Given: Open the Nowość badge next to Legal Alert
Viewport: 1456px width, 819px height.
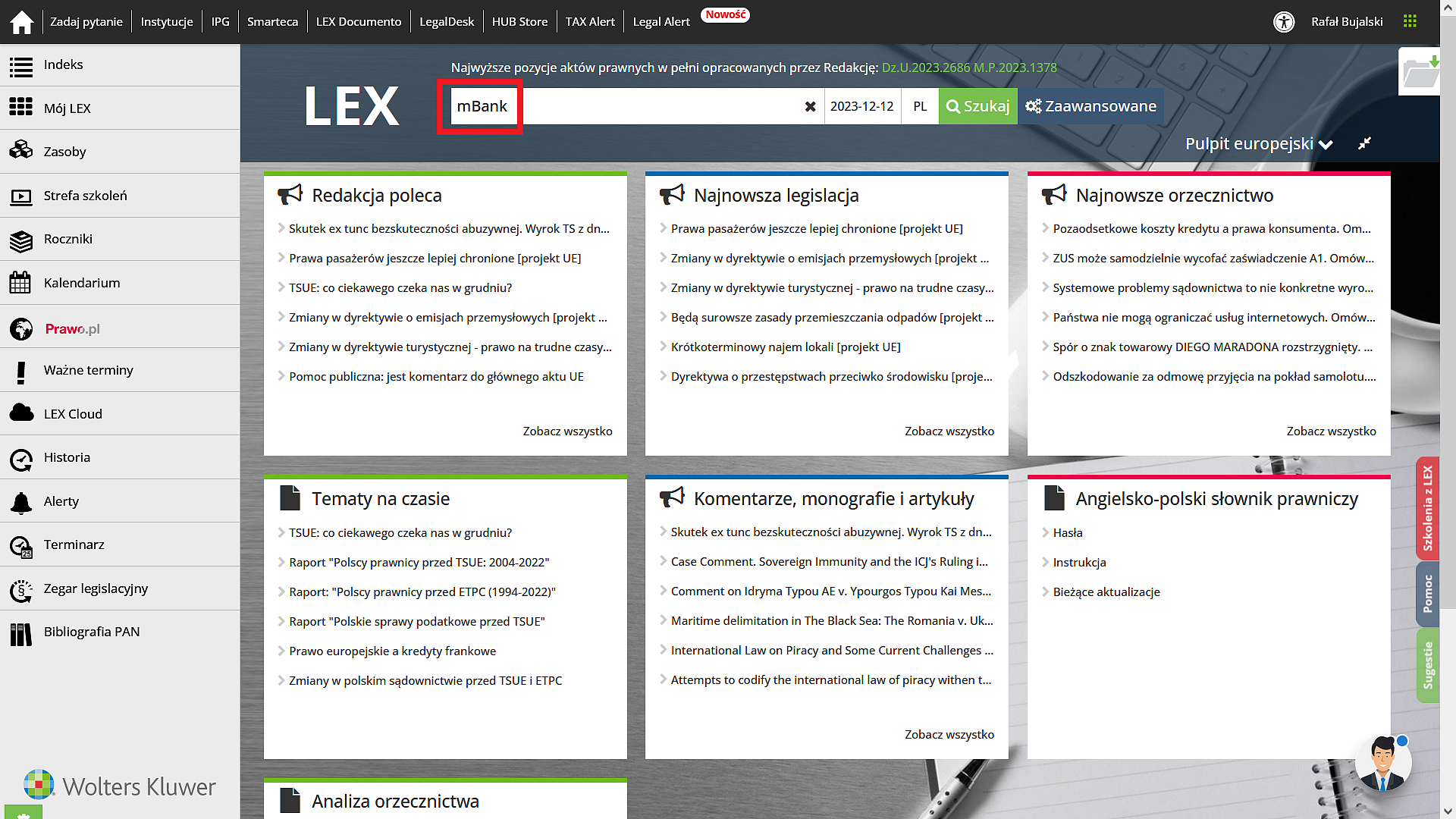Looking at the screenshot, I should (x=726, y=14).
